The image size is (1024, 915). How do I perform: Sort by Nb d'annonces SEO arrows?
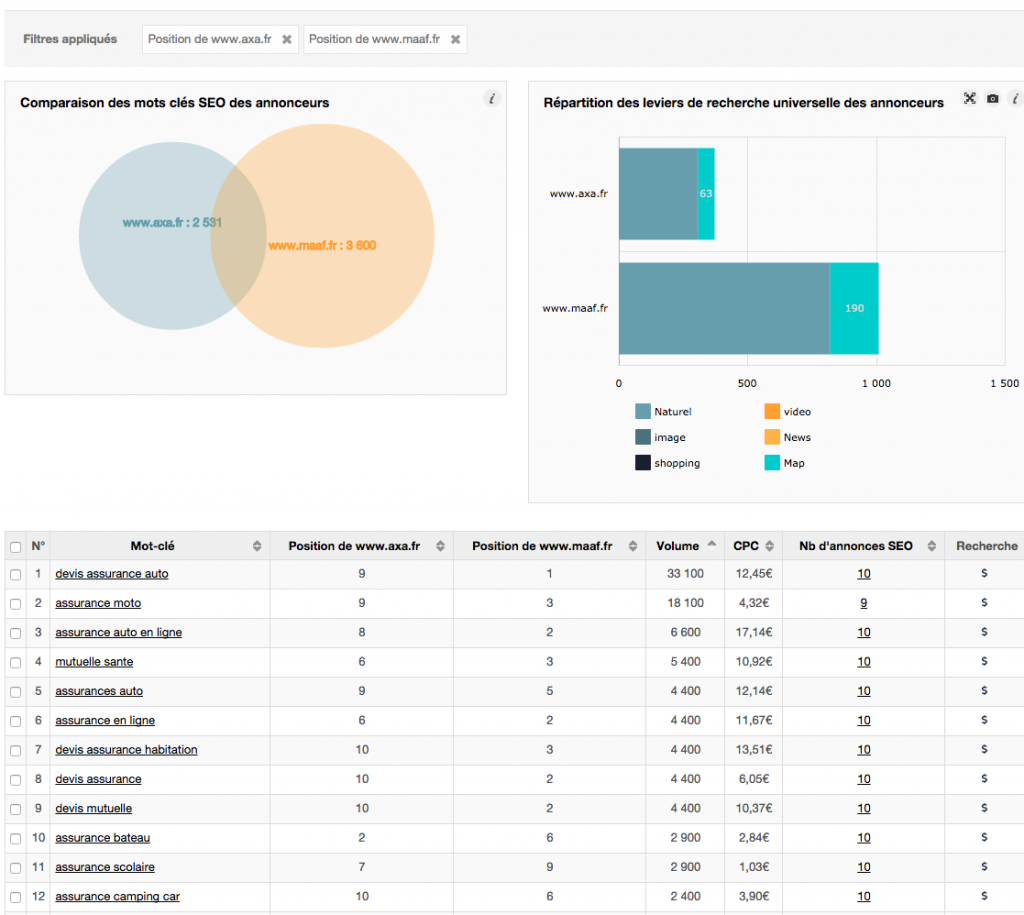pos(932,546)
